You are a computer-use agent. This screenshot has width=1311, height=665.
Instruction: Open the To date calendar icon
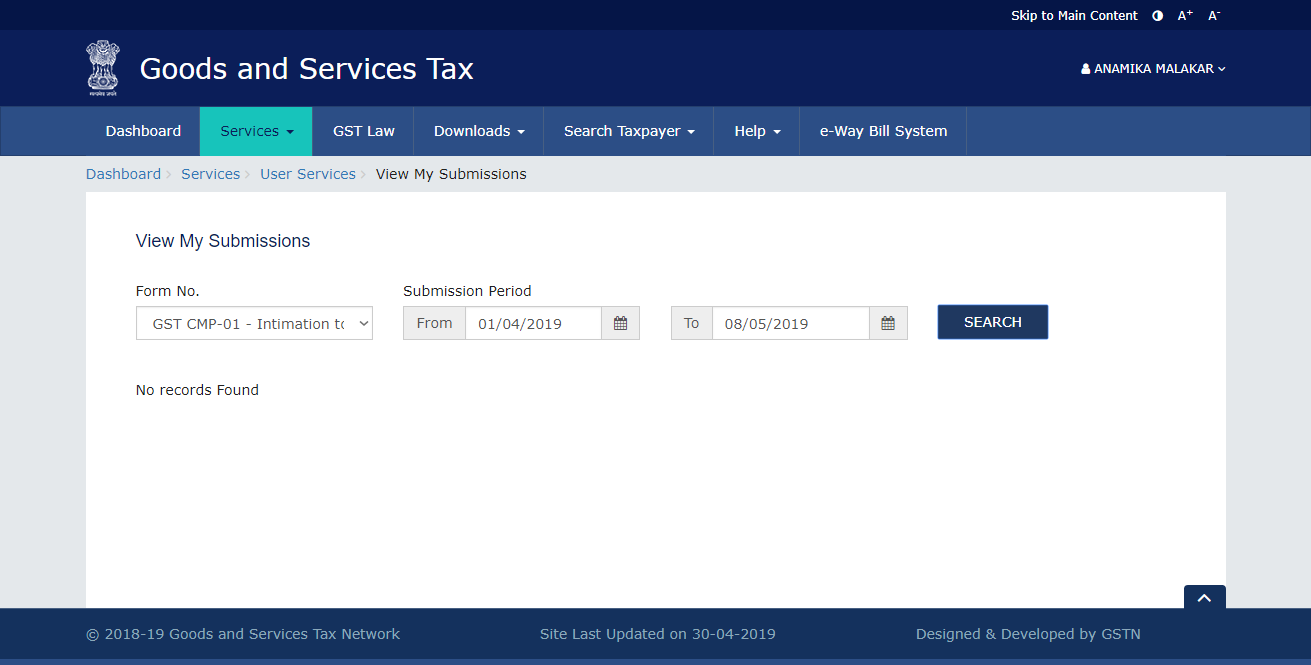coord(888,323)
